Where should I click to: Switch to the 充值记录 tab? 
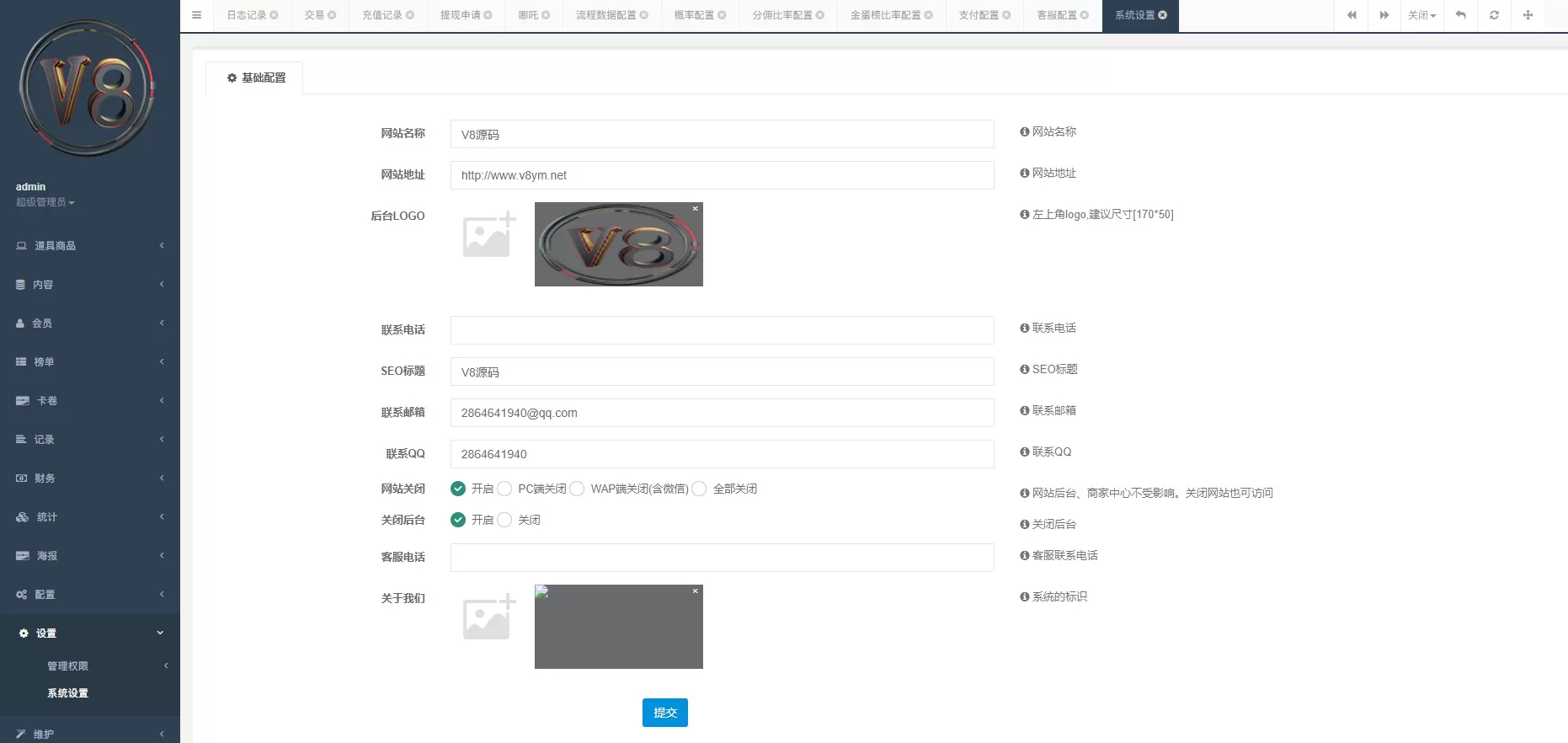pyautogui.click(x=382, y=15)
